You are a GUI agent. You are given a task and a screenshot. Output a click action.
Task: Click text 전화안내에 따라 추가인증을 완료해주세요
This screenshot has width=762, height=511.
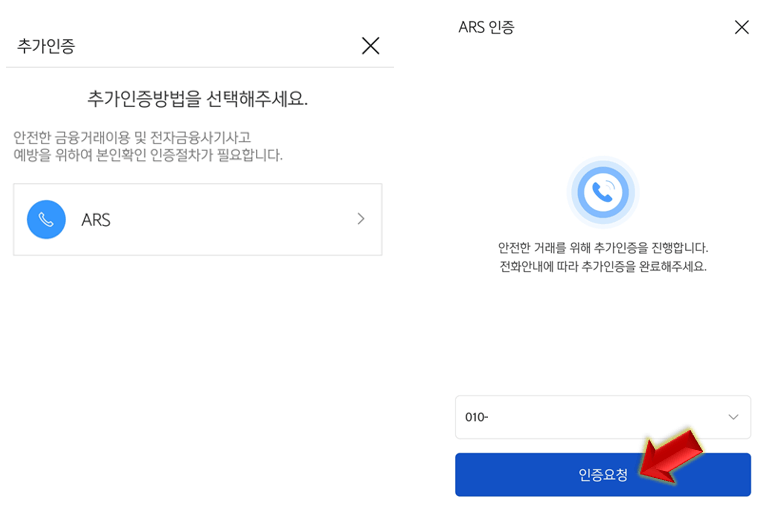click(603, 266)
